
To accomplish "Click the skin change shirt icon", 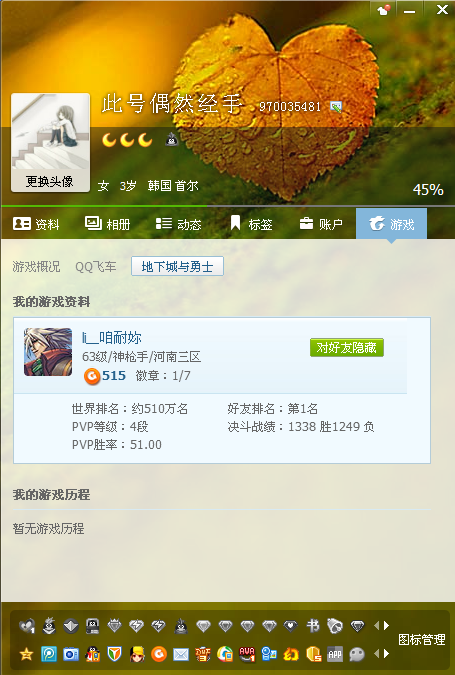I will pyautogui.click(x=383, y=9).
